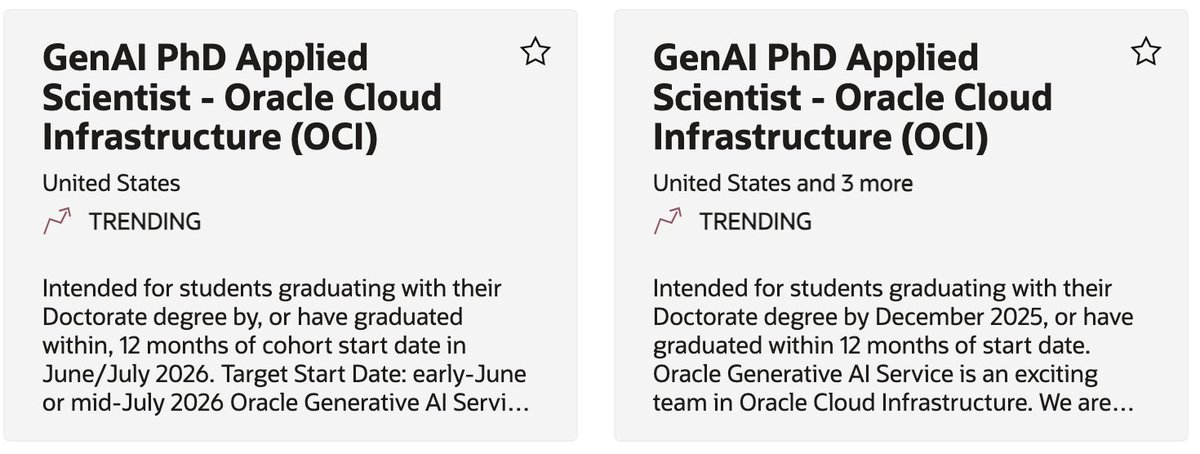The image size is (1200, 454).
Task: Click trending arrow icon on second job card
Action: (667, 221)
